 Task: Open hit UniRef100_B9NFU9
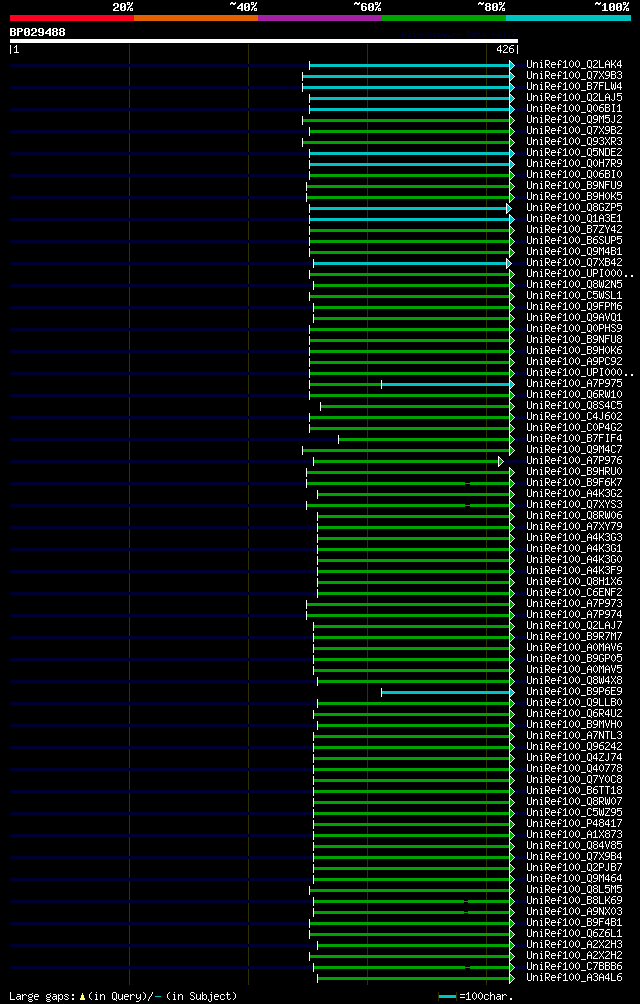coord(573,185)
